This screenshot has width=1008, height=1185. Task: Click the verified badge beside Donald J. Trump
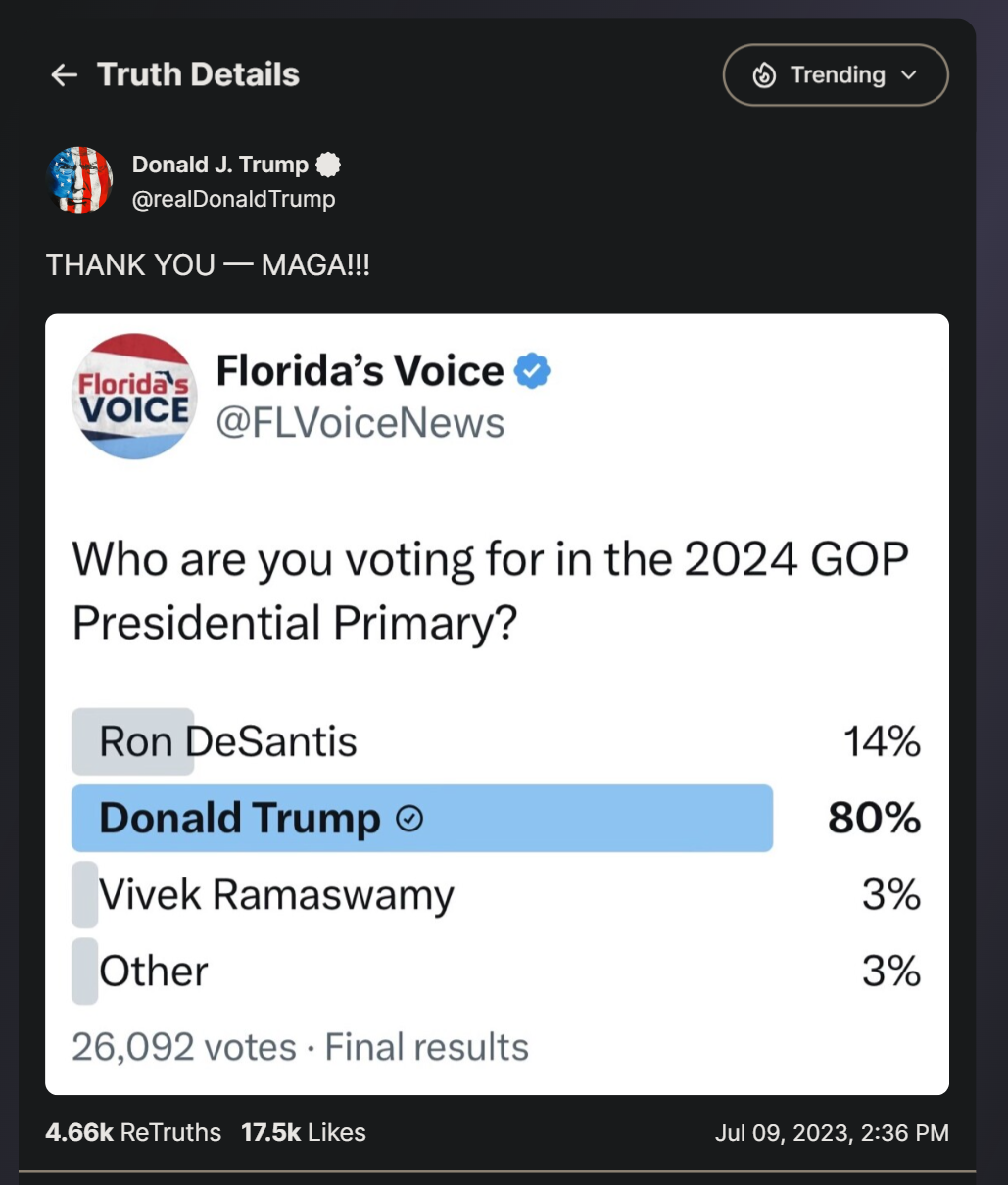329,165
